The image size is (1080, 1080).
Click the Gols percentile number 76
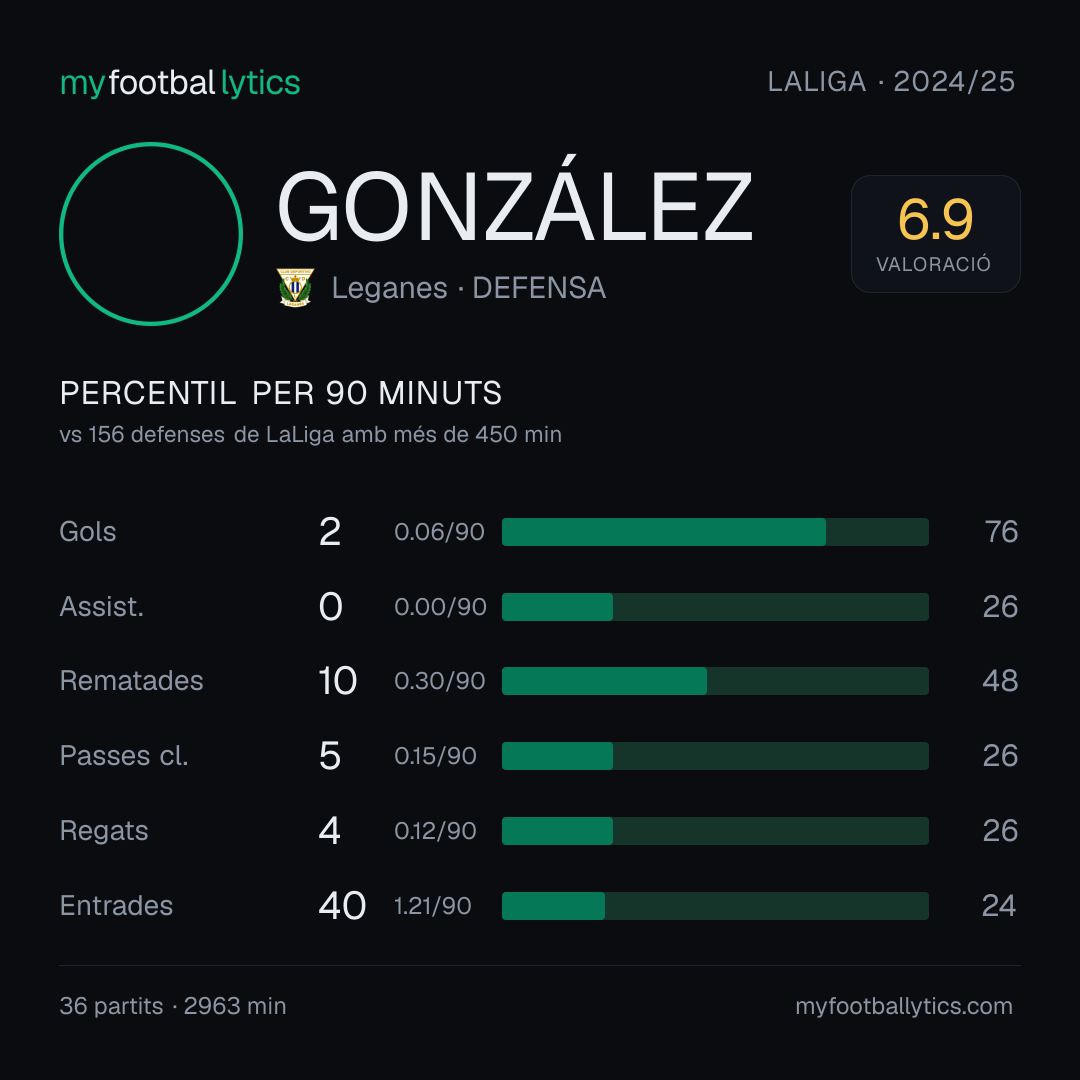pos(1001,532)
